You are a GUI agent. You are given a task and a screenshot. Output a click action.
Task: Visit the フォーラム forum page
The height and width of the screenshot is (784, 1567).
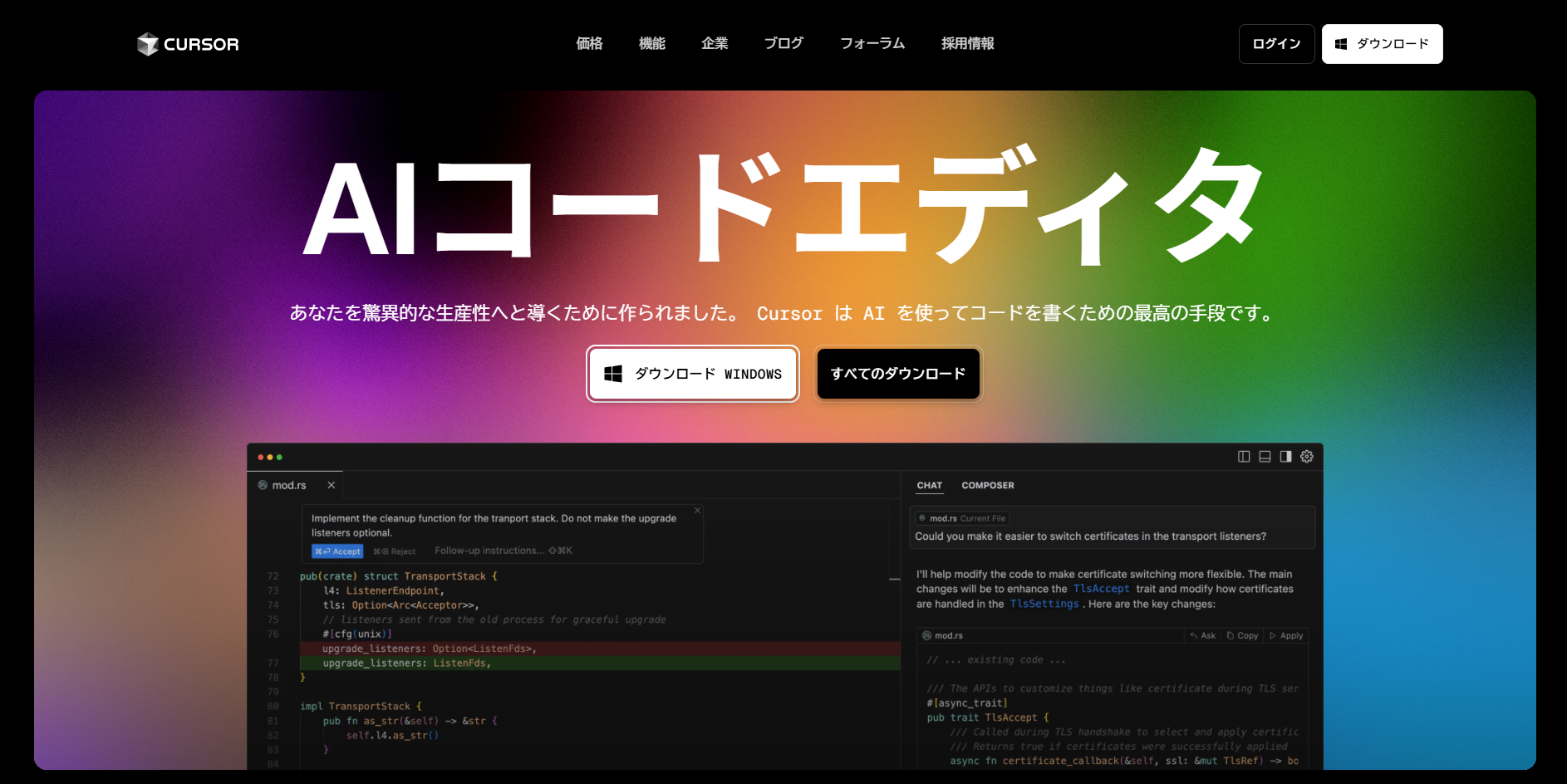pyautogui.click(x=872, y=43)
